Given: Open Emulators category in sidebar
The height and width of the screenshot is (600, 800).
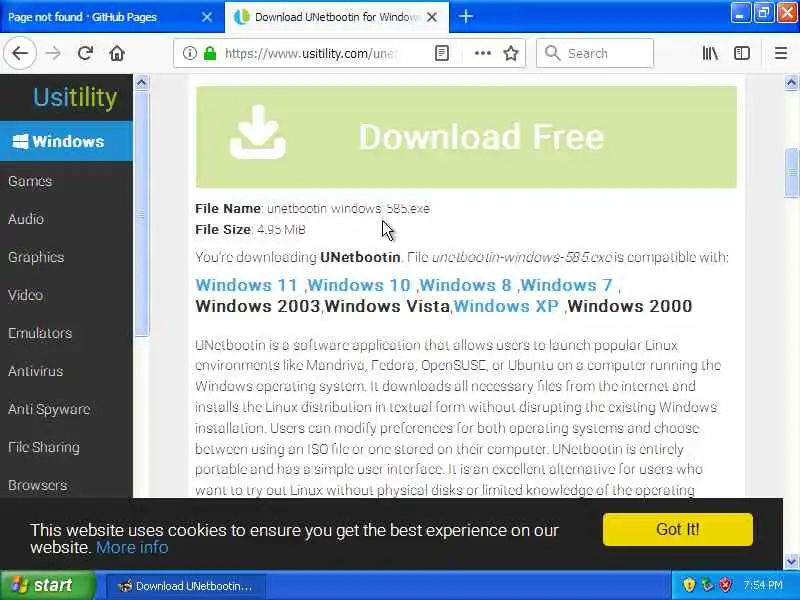Looking at the screenshot, I should [40, 333].
